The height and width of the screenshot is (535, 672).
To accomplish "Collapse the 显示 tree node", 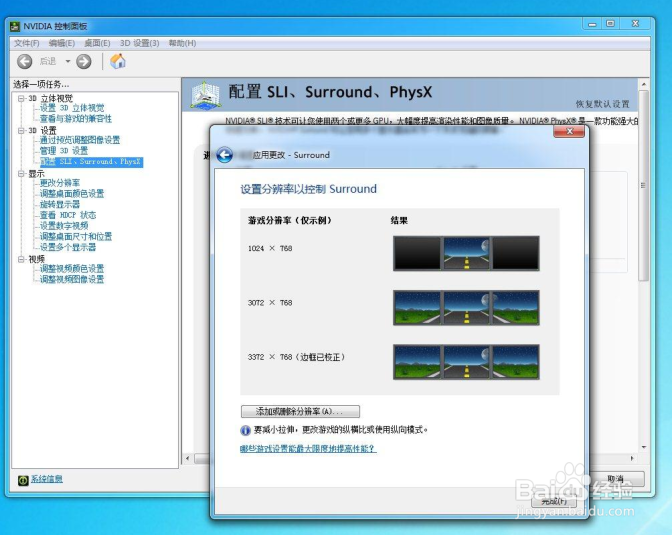I will tap(21, 174).
